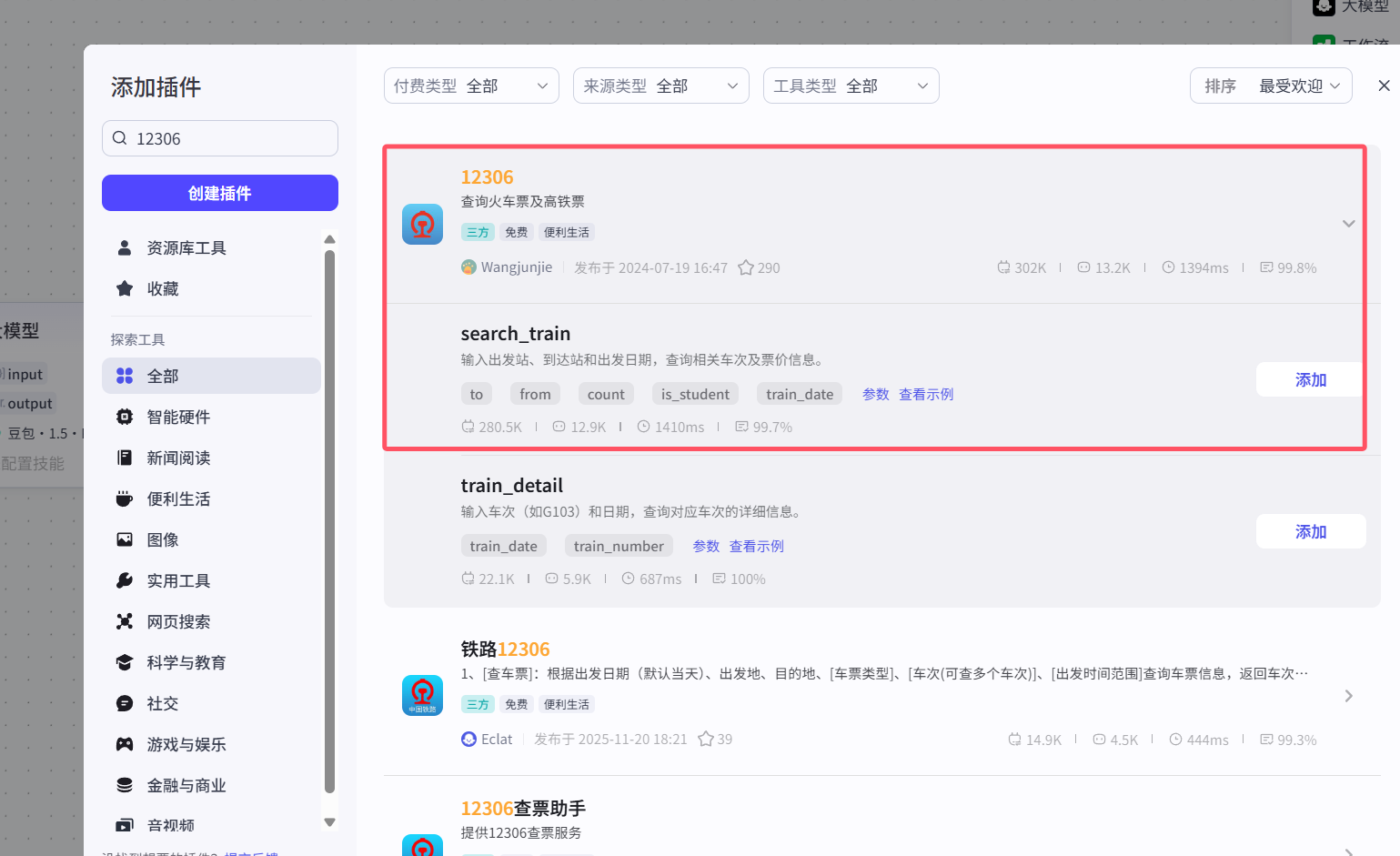The width and height of the screenshot is (1400, 856).
Task: Click the star favorite icon next to 39
Action: pyautogui.click(x=706, y=740)
